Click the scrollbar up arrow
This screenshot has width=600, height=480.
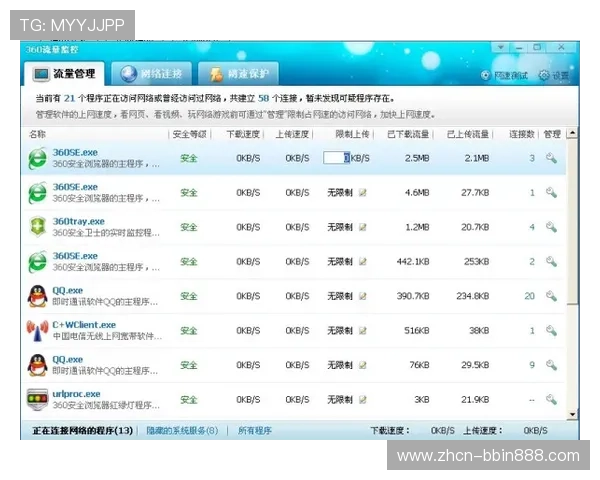pos(572,133)
